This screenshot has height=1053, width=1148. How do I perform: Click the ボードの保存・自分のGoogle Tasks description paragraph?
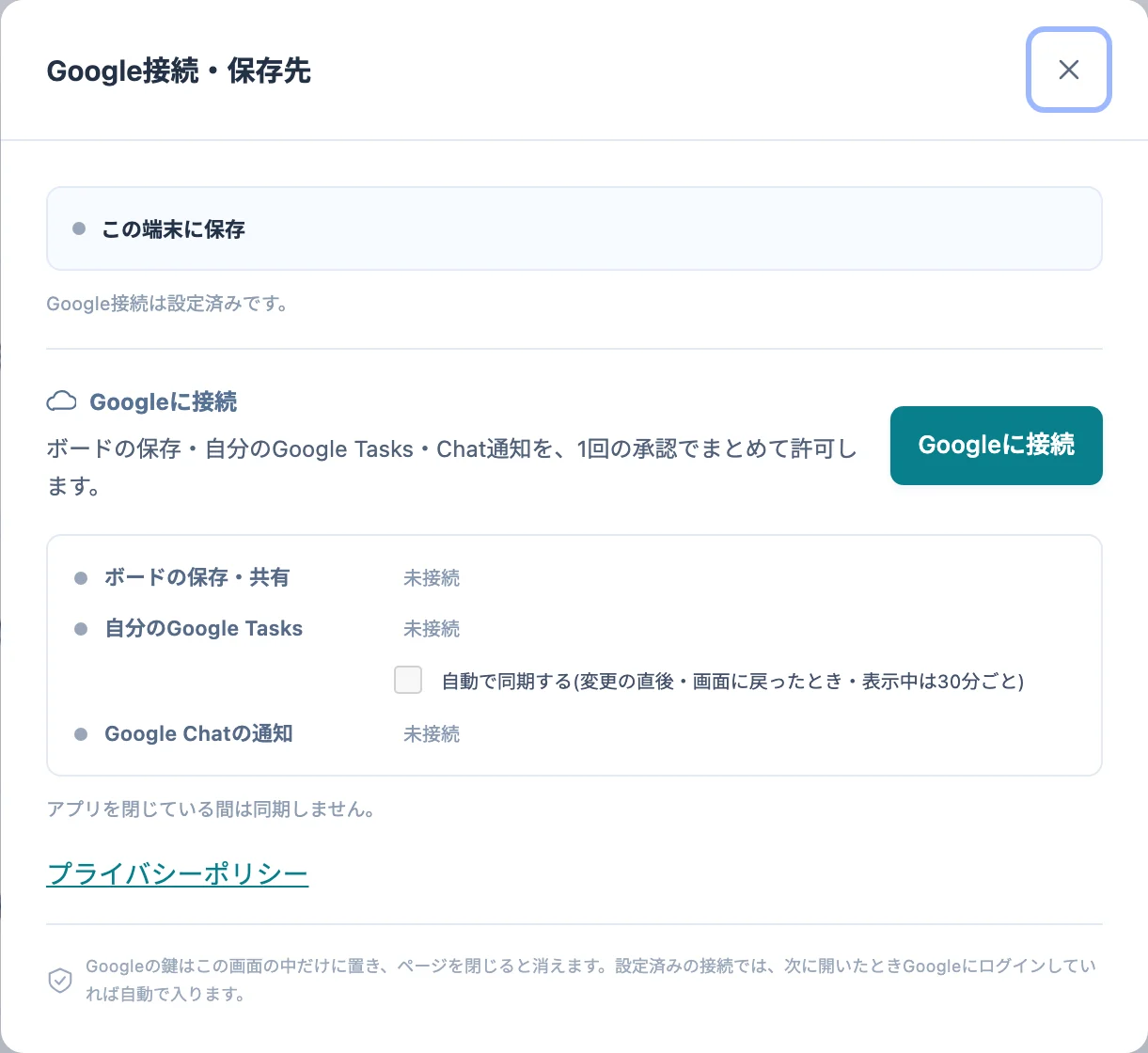tap(452, 467)
